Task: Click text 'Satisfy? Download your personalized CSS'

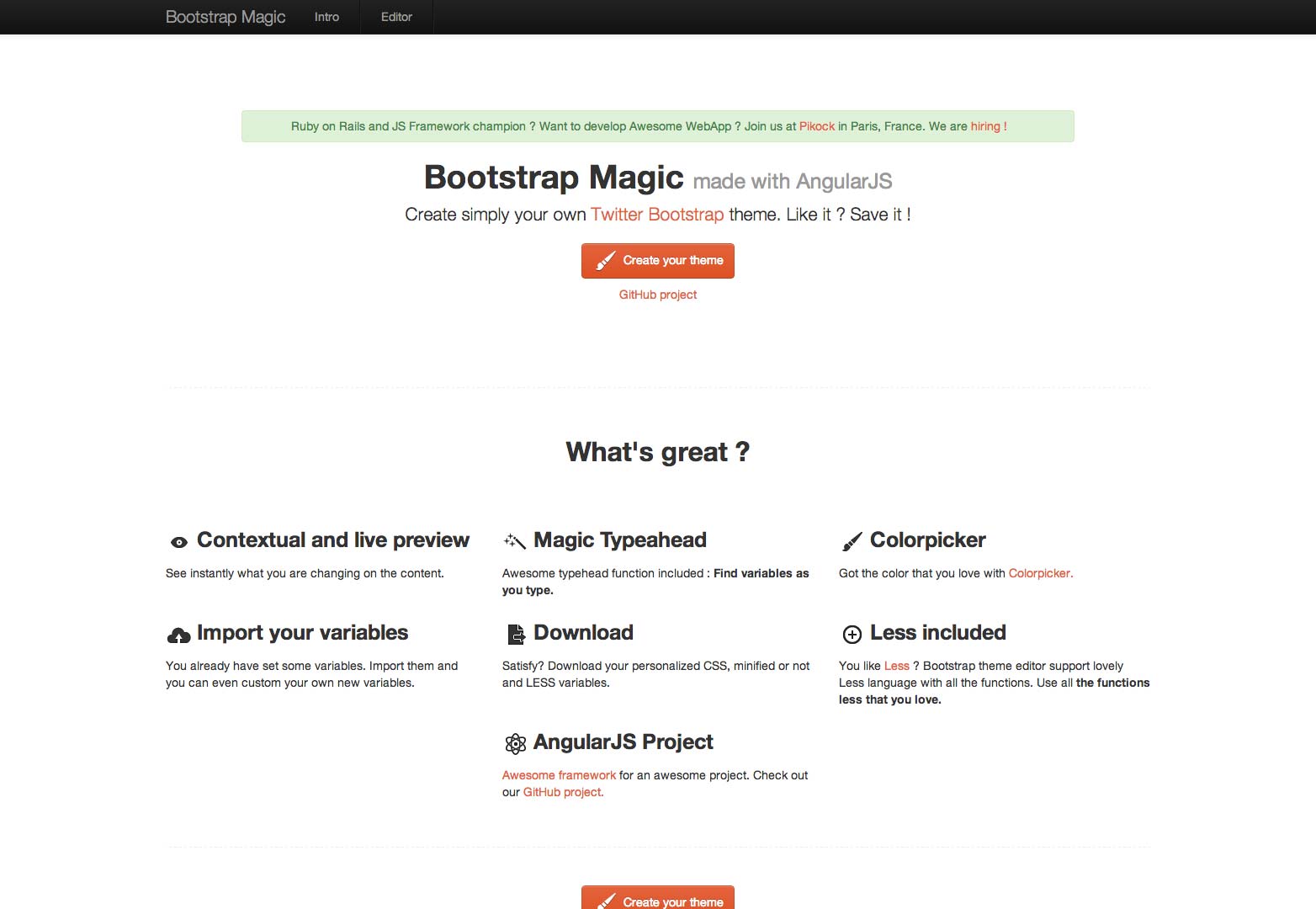Action: coord(615,666)
